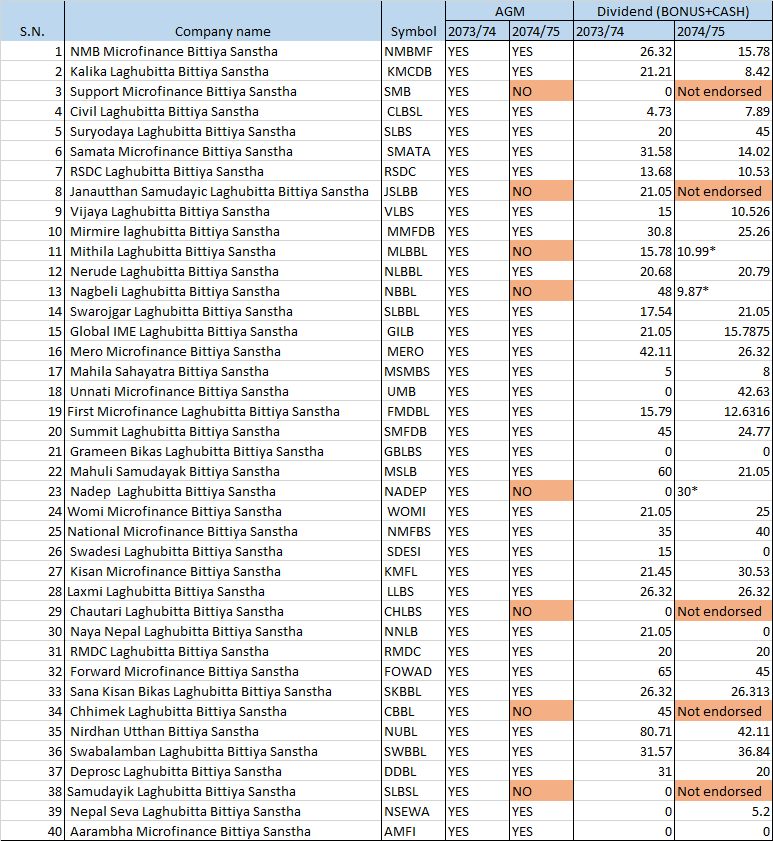Image resolution: width=773 pixels, height=841 pixels.
Task: Click 'Laxmi Laghubitta Bittiya Sanstha' cell
Action: 223,592
